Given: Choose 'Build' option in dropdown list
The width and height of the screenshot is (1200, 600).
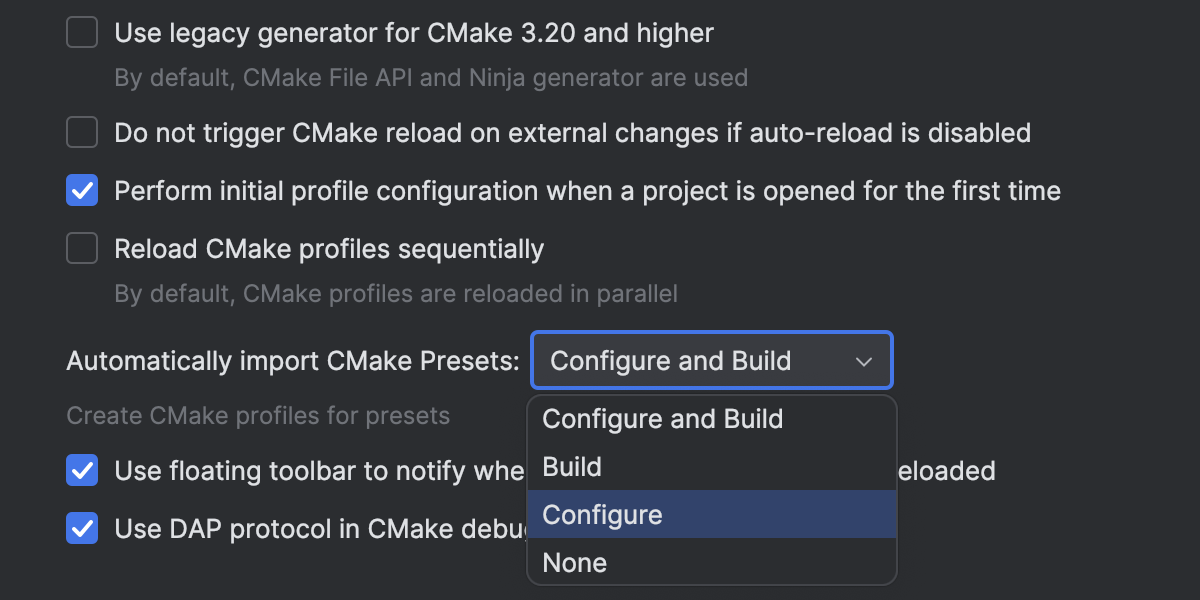Looking at the screenshot, I should [572, 467].
